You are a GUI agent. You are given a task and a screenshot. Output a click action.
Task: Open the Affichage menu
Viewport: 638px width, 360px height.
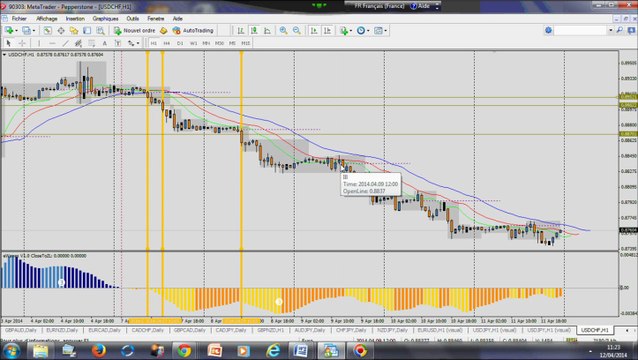click(x=47, y=19)
